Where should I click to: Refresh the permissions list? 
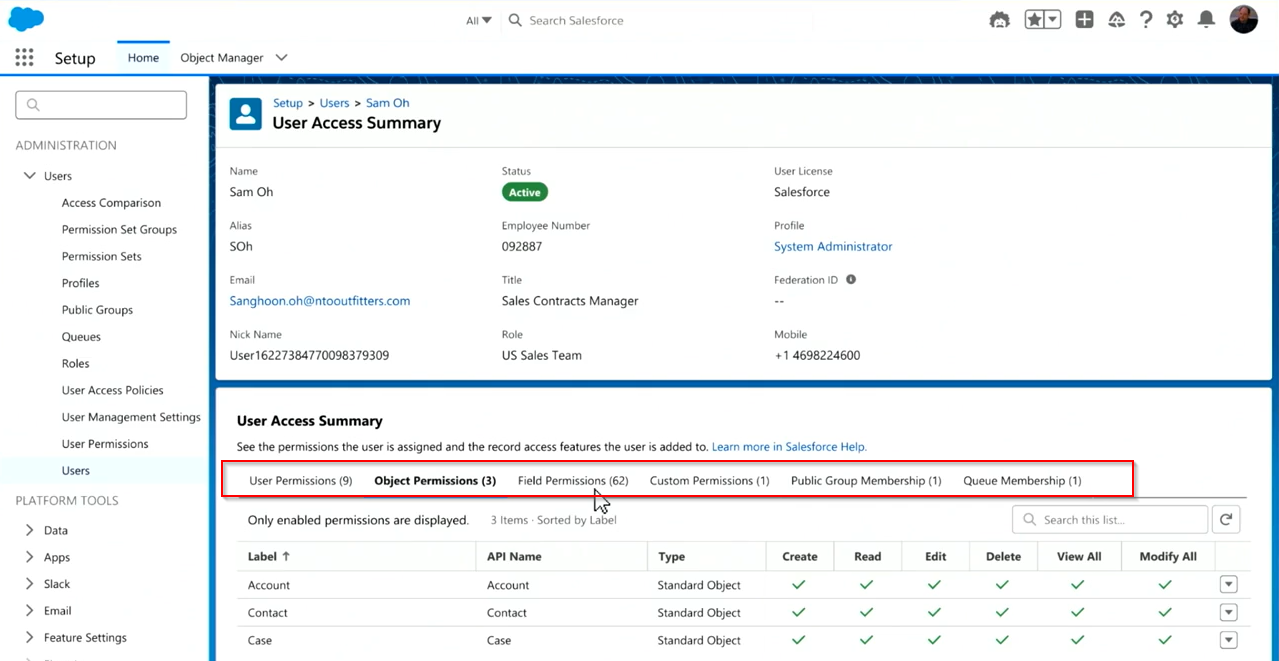(1226, 520)
